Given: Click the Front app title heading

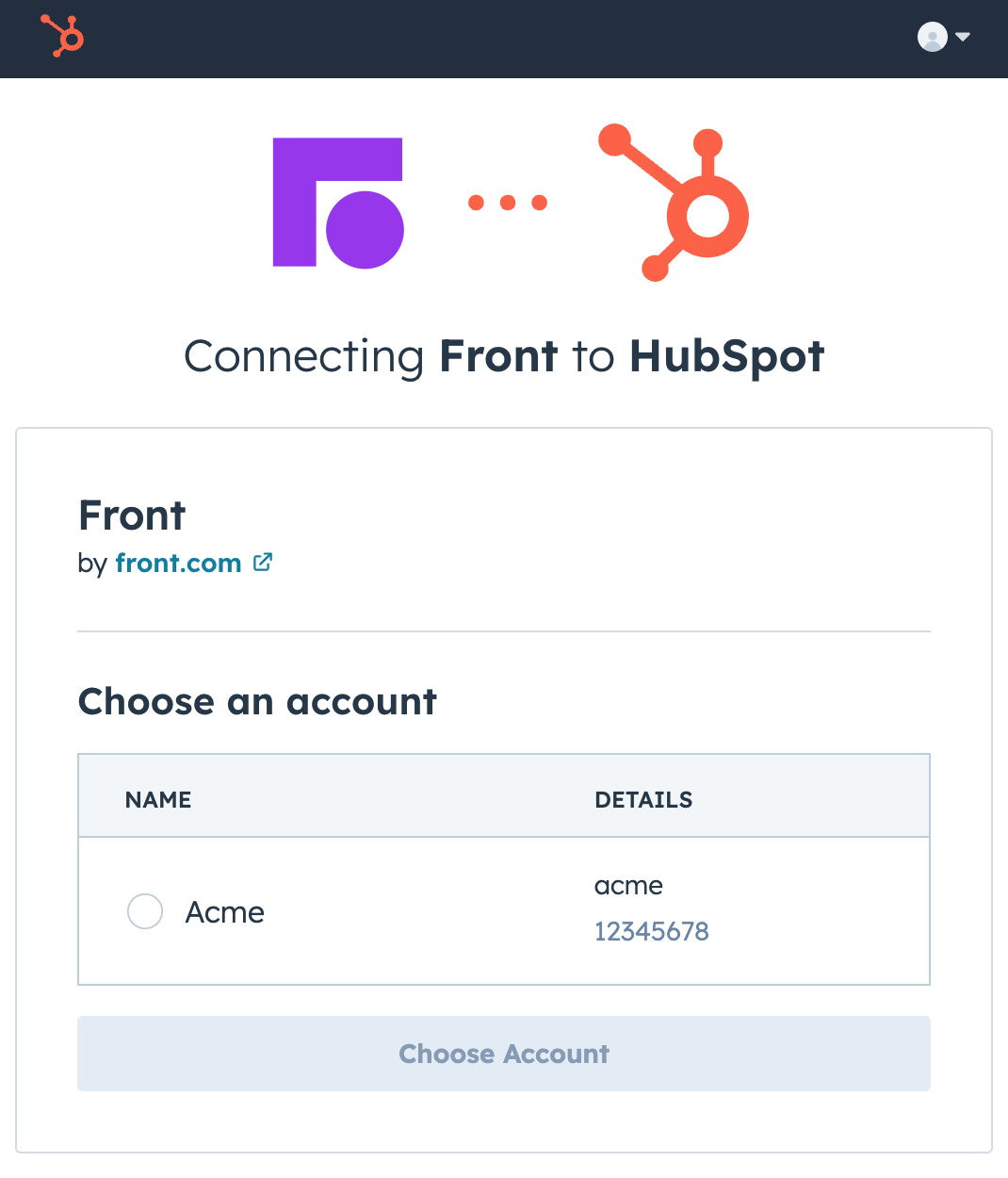Looking at the screenshot, I should point(132,515).
